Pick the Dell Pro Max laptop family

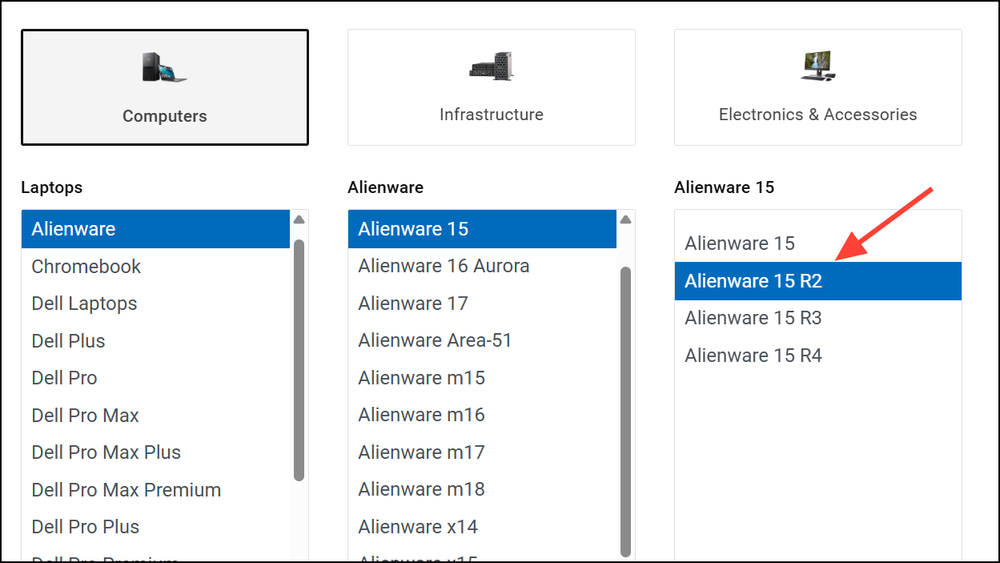click(156, 416)
